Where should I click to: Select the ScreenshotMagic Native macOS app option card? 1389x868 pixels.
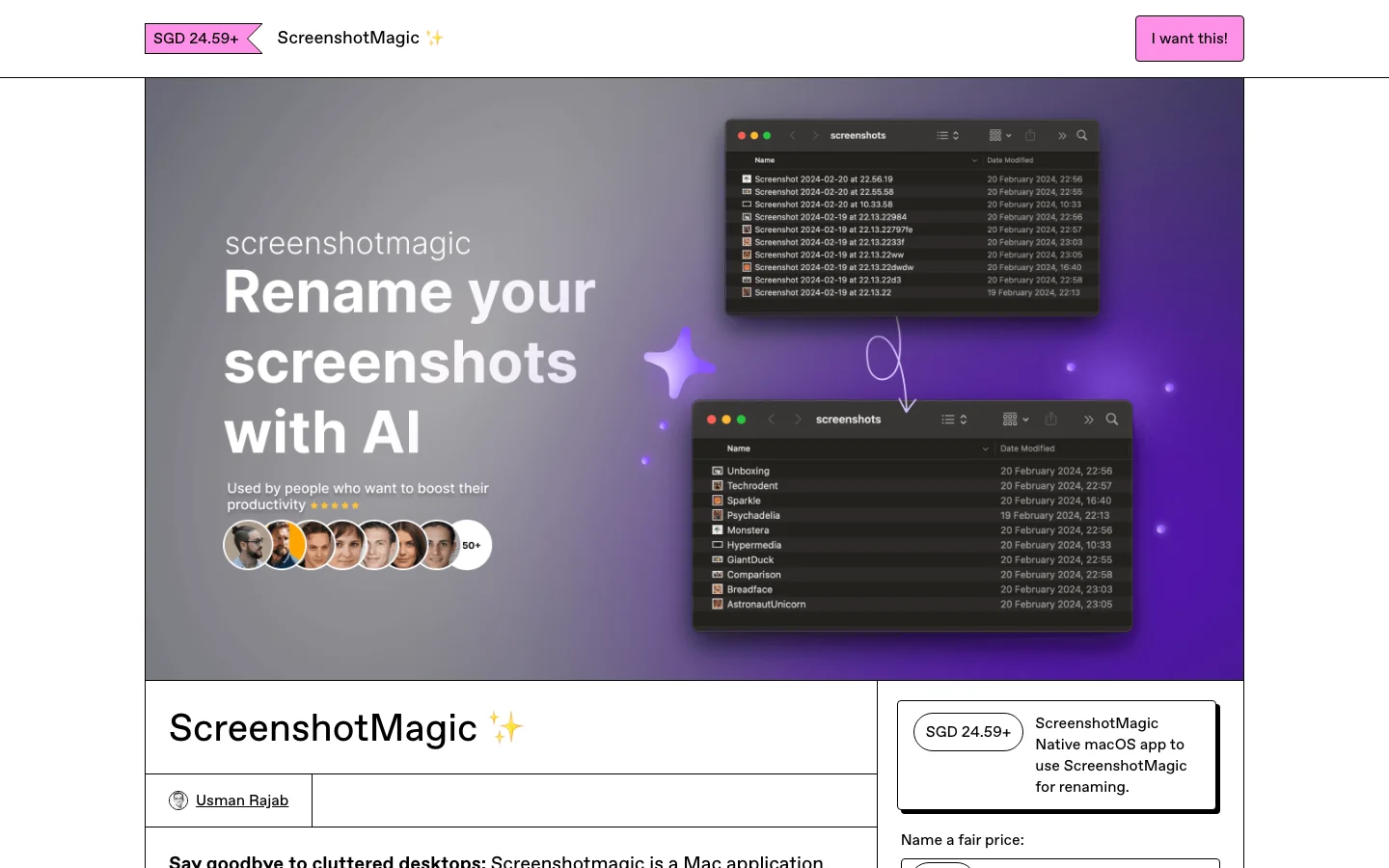[x=1057, y=755]
